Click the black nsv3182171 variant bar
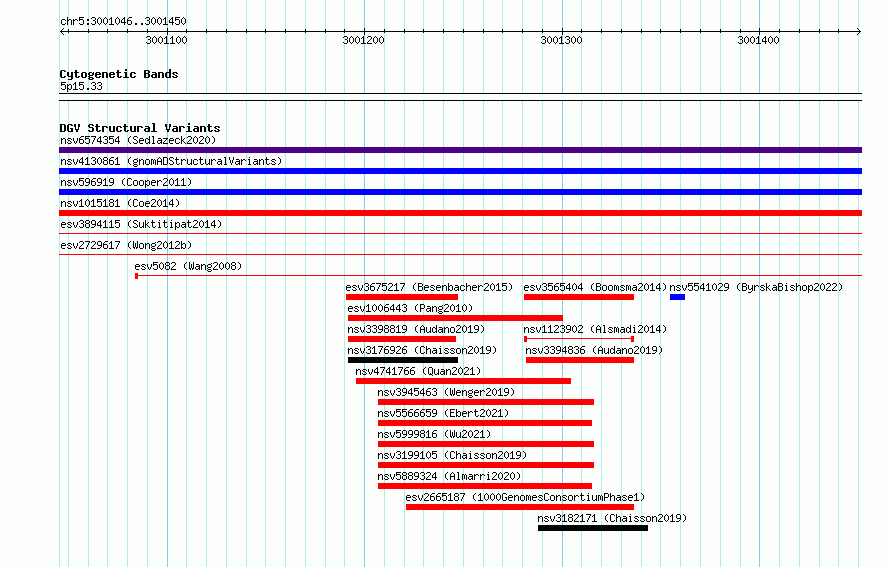The image size is (890, 567). (x=593, y=528)
